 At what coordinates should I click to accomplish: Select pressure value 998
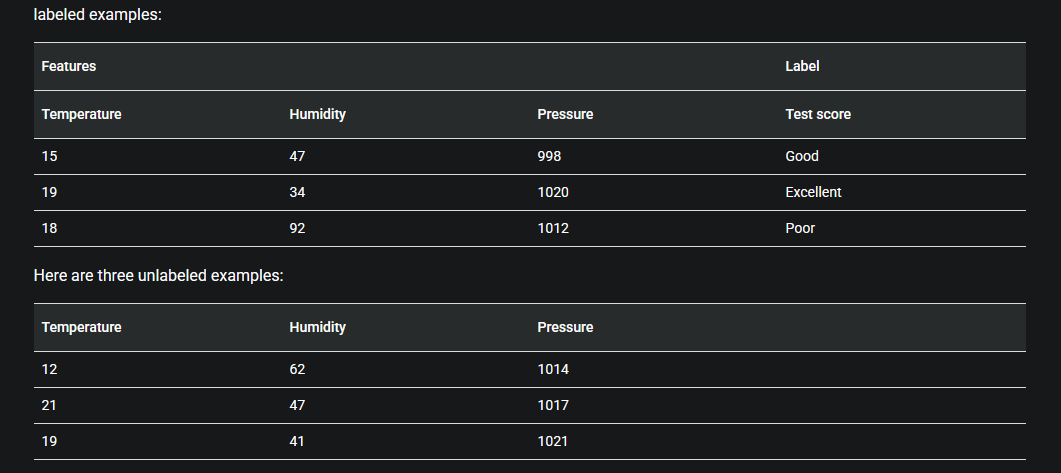coord(654,156)
